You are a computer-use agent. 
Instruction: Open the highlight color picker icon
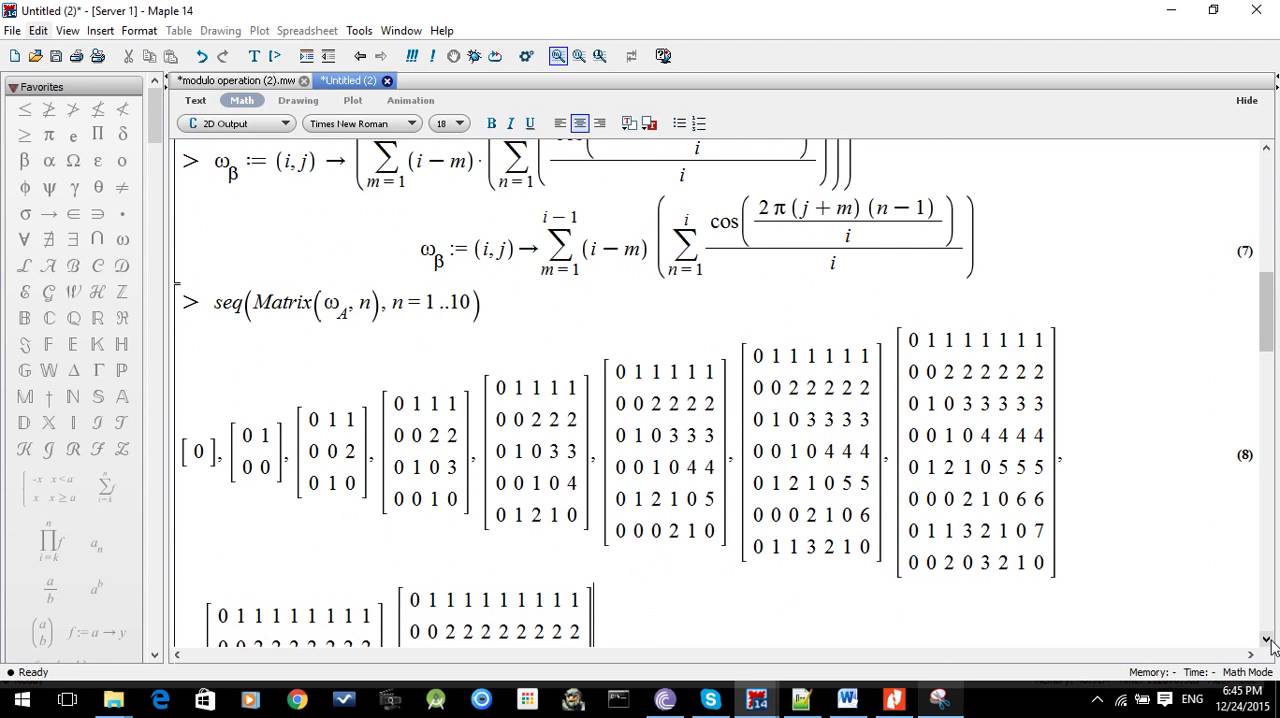pos(649,124)
